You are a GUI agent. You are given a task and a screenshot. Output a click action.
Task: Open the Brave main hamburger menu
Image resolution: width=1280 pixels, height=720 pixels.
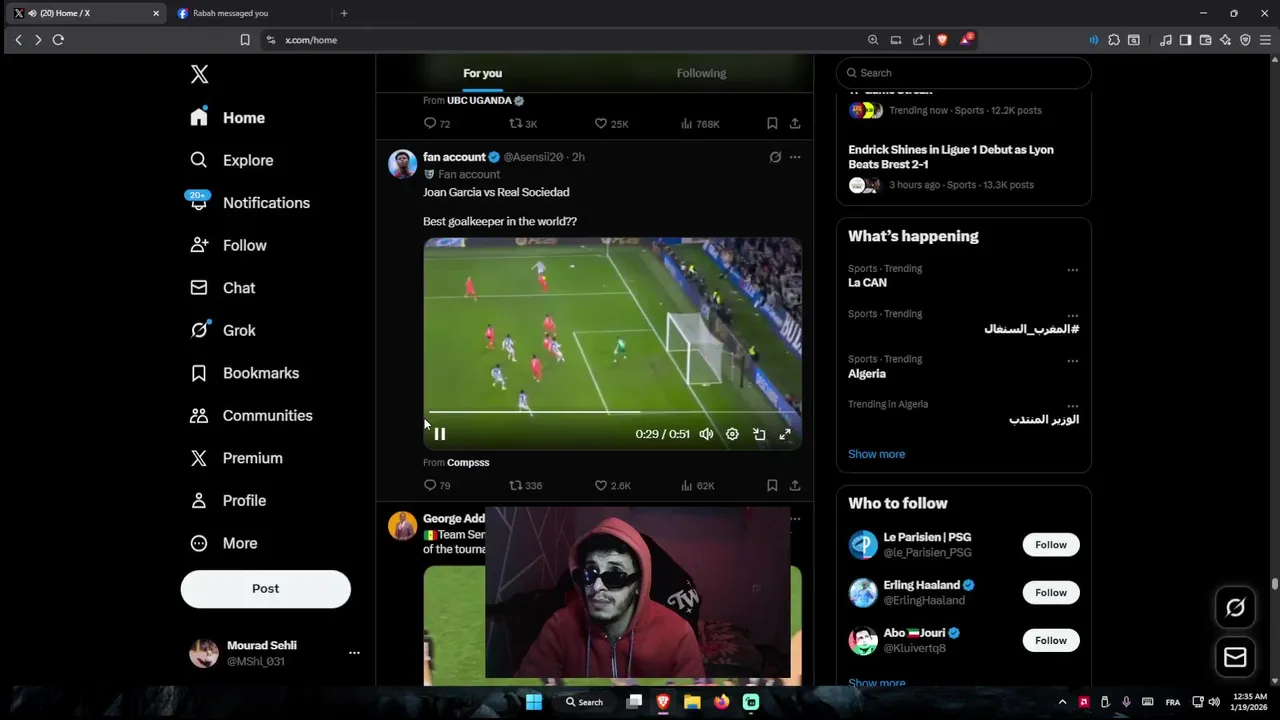click(x=1265, y=40)
